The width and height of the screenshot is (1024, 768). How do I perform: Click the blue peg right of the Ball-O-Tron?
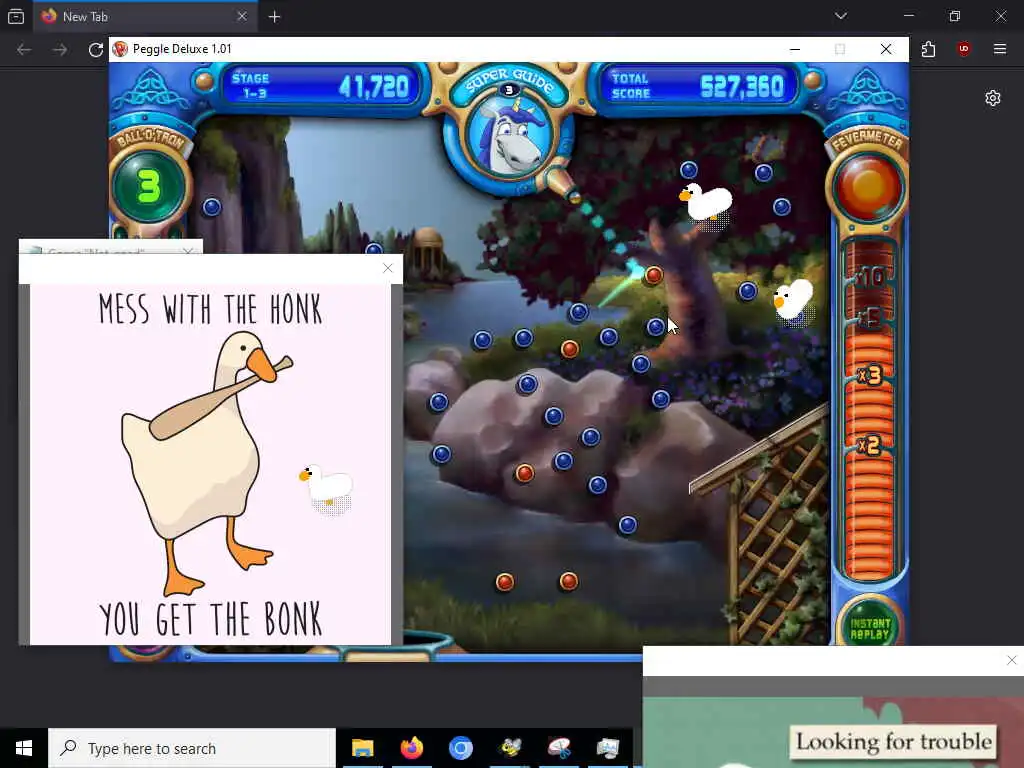[x=212, y=207]
